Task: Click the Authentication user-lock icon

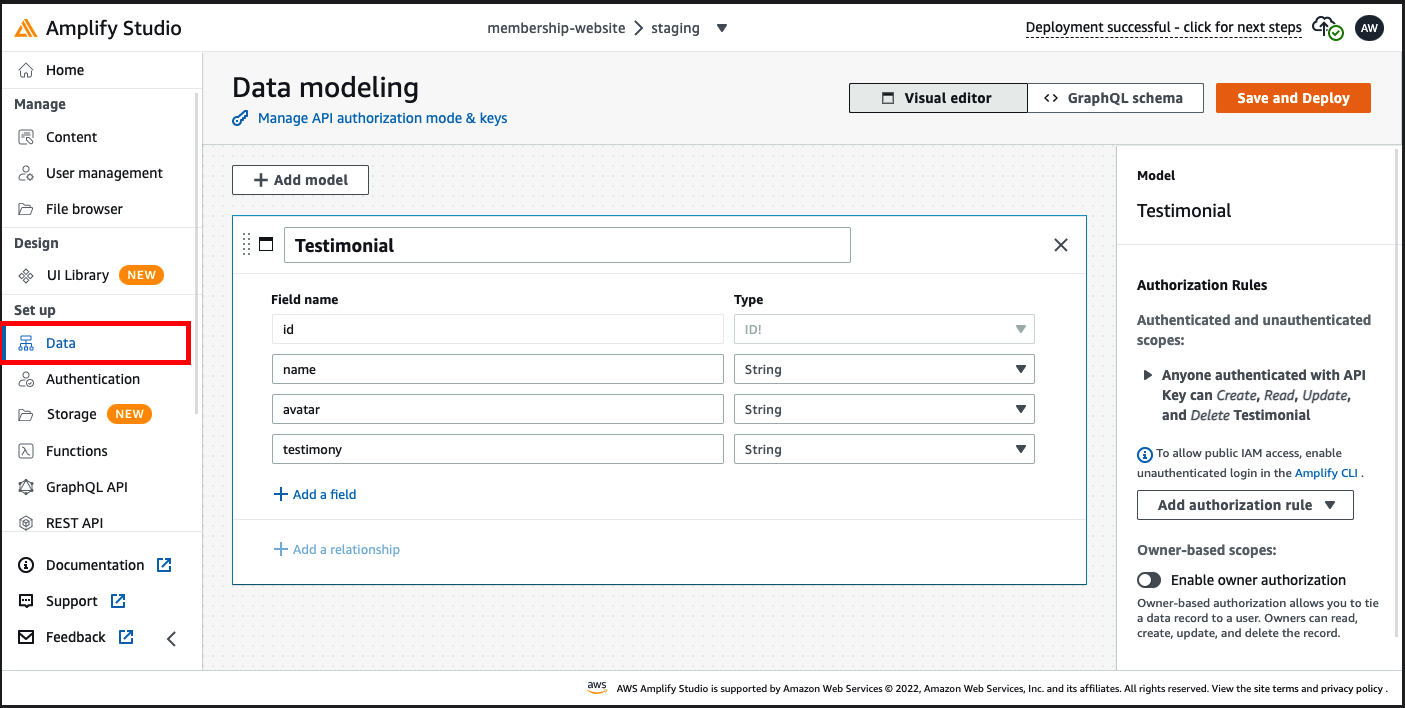Action: (x=27, y=379)
